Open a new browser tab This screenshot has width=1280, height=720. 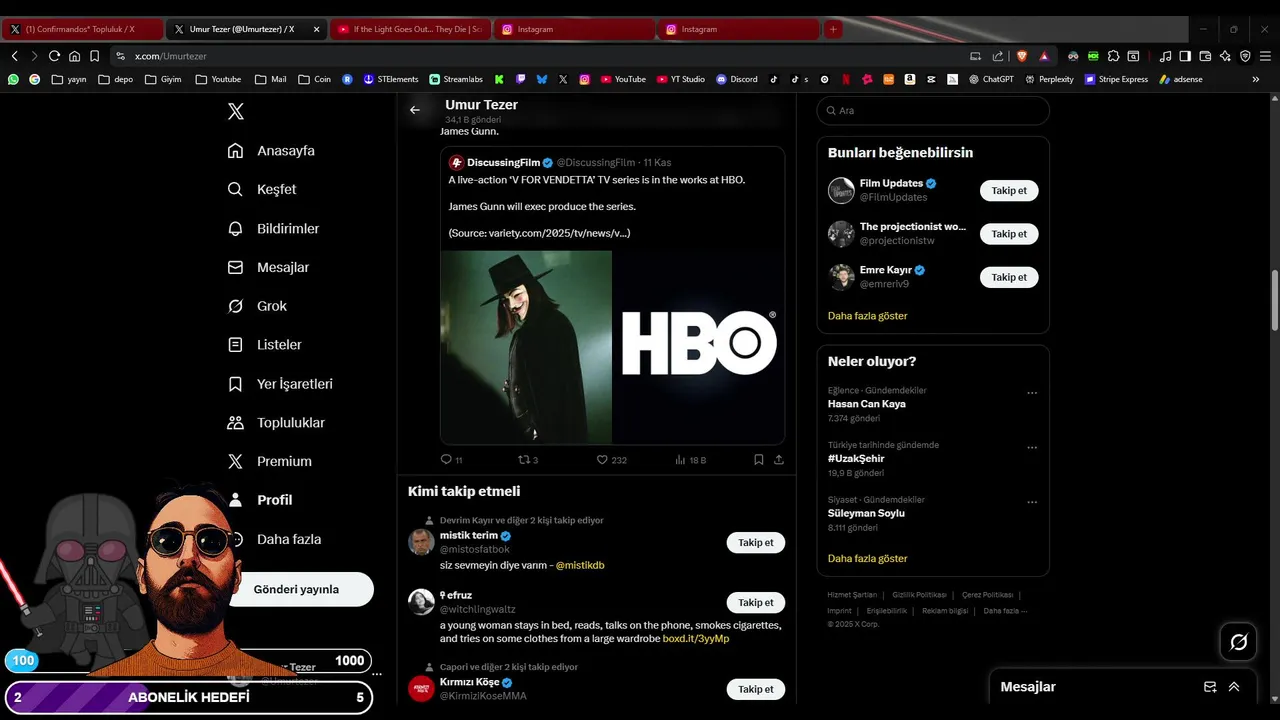point(832,29)
